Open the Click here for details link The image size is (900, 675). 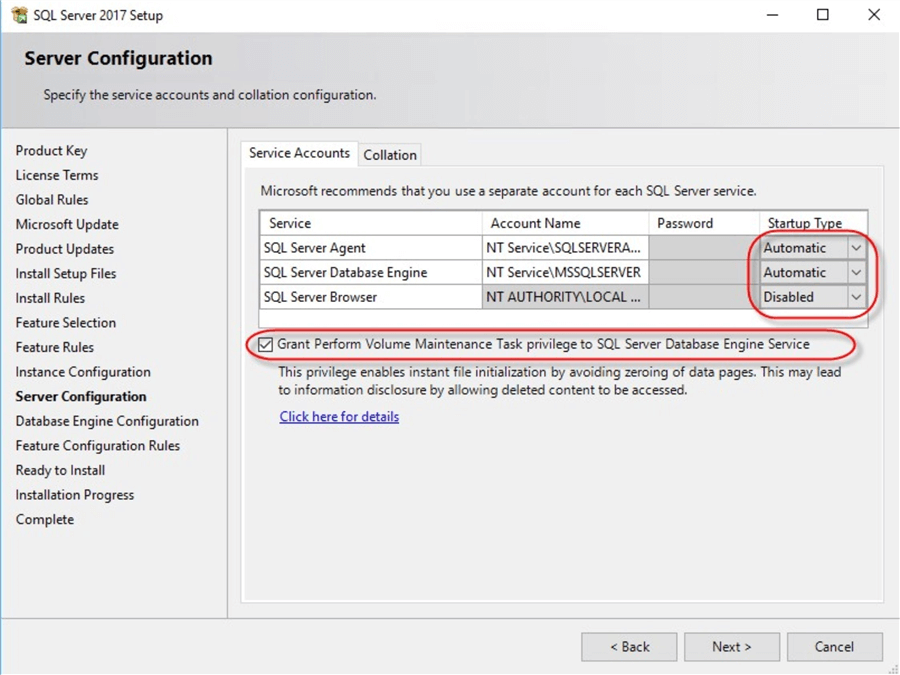click(339, 417)
